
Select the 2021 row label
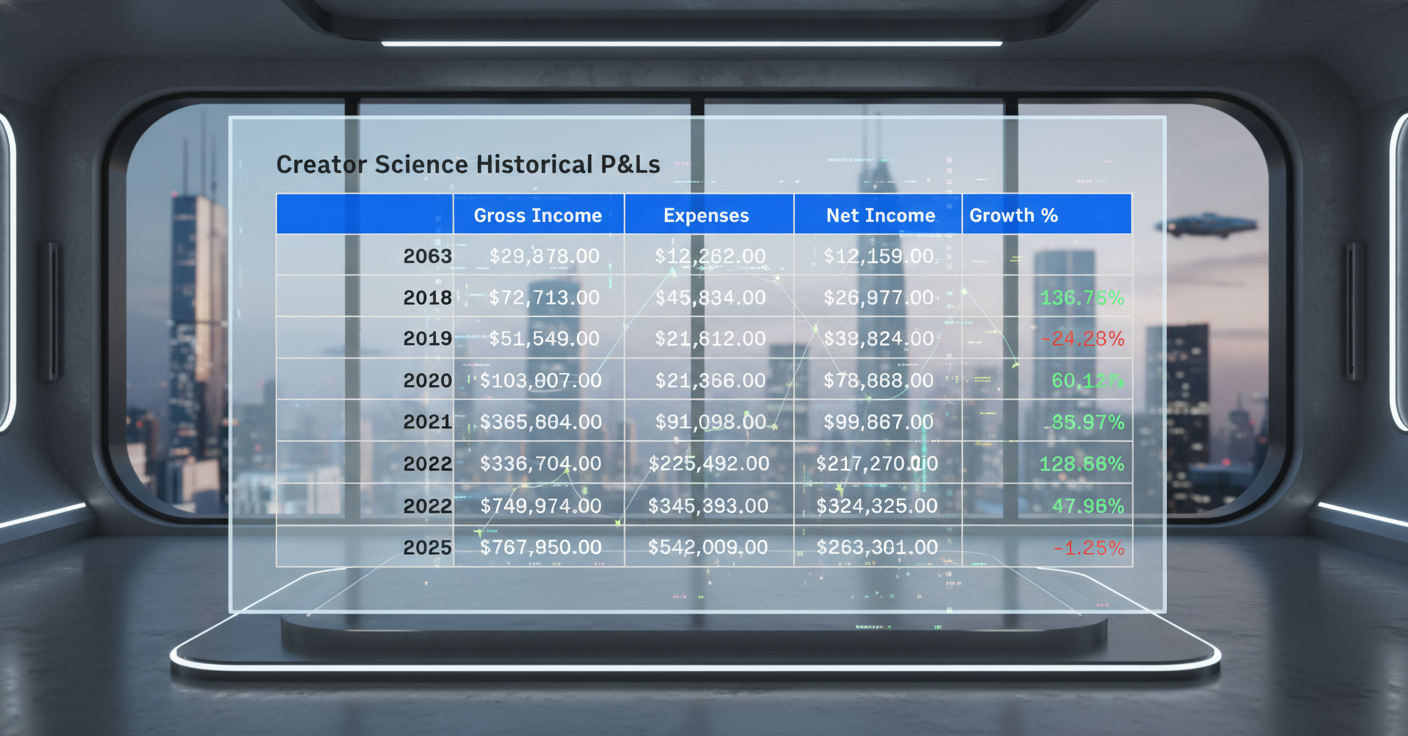pos(427,422)
